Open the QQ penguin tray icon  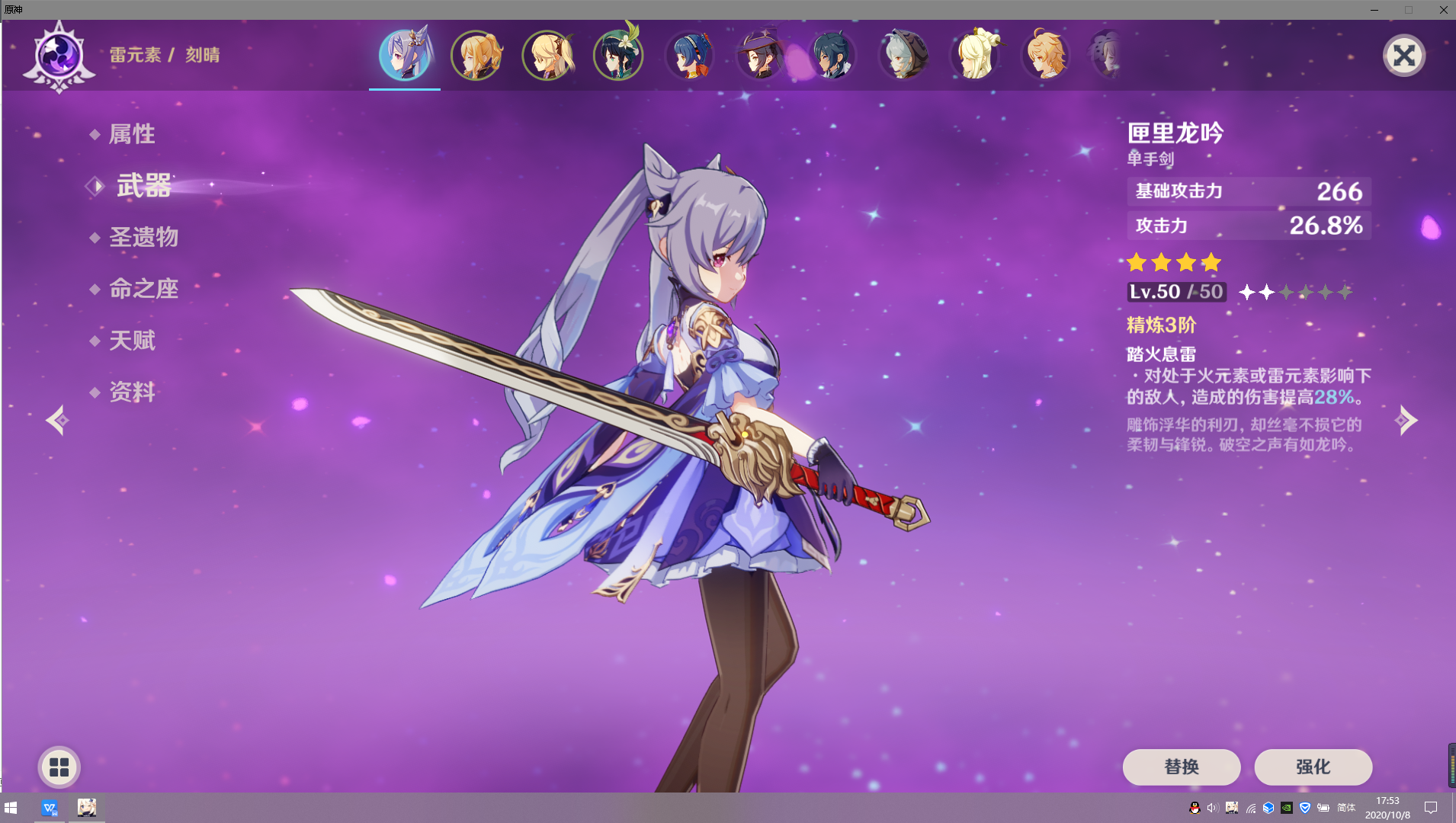[x=1195, y=808]
